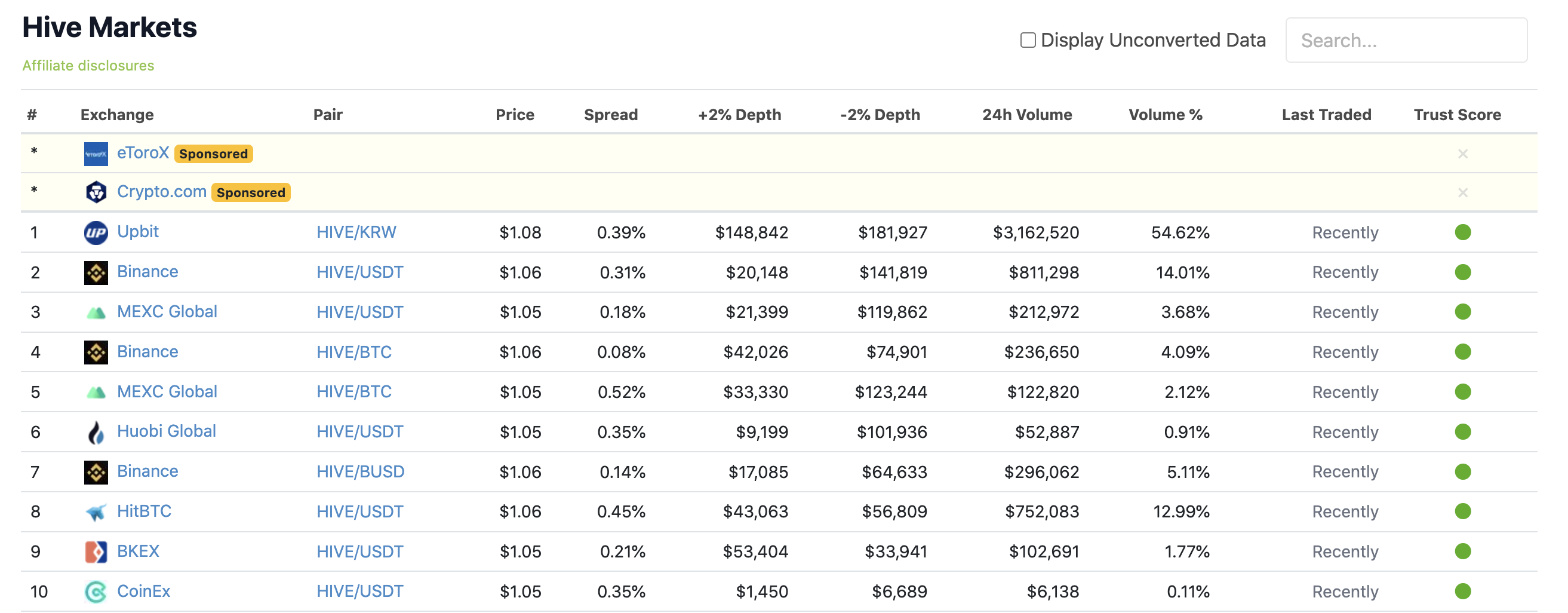Select the $148,842 depth cell

751,232
